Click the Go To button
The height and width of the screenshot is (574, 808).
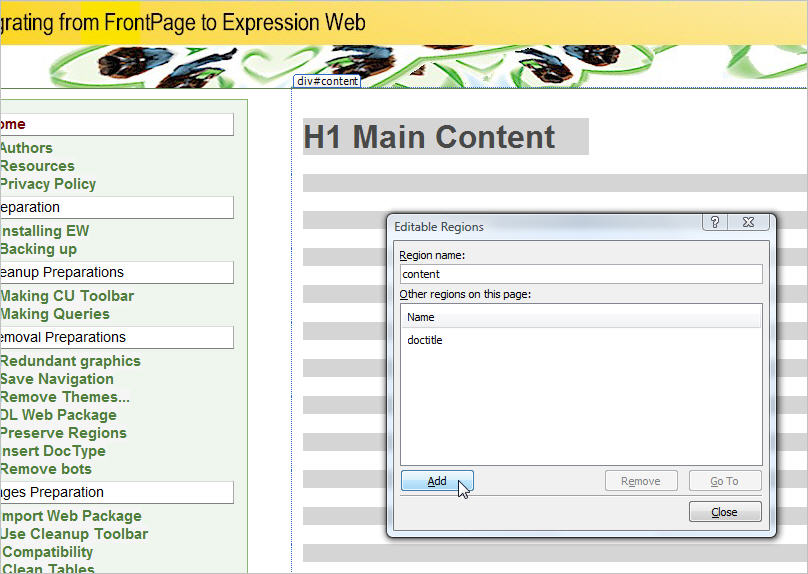(725, 481)
